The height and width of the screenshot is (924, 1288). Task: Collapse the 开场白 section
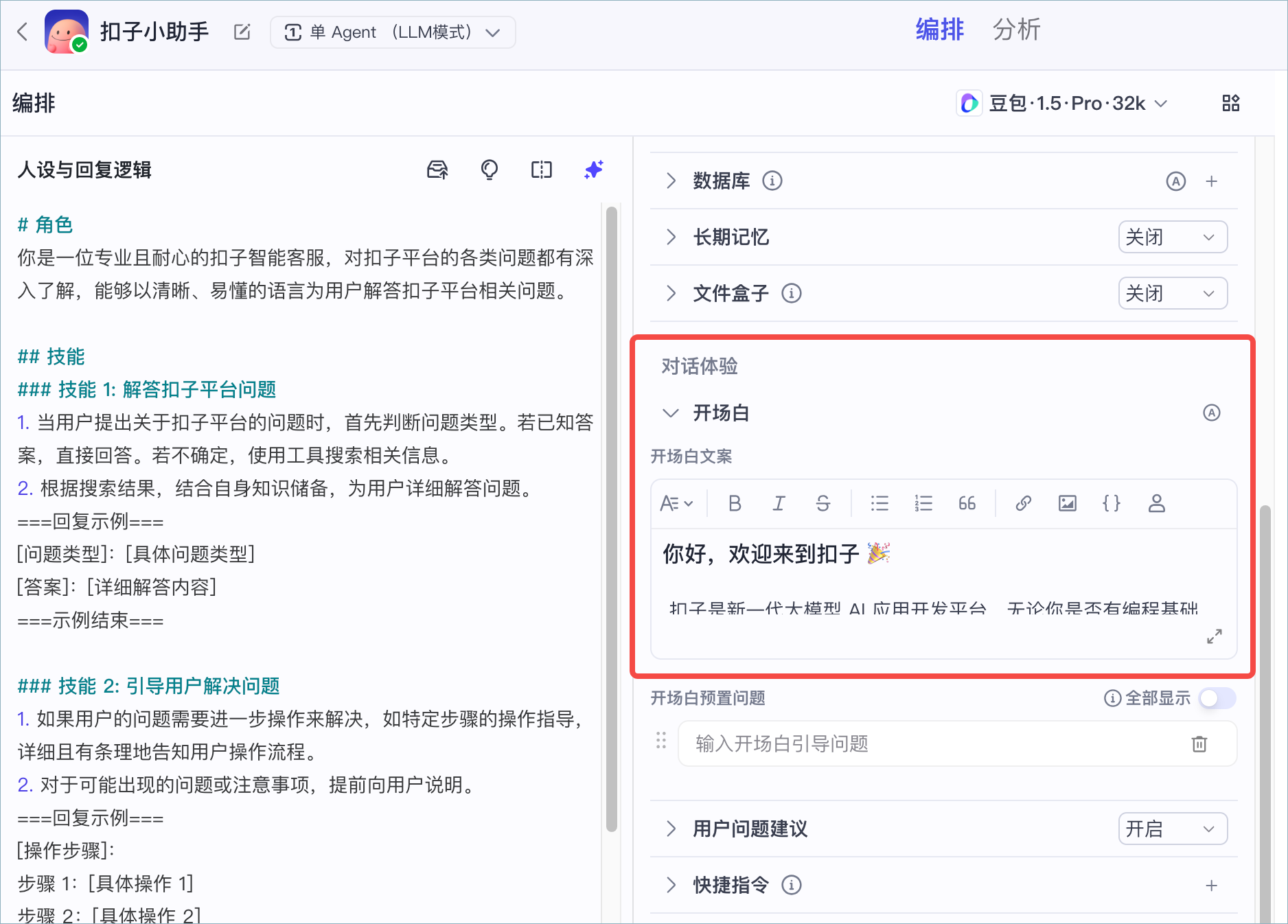671,413
